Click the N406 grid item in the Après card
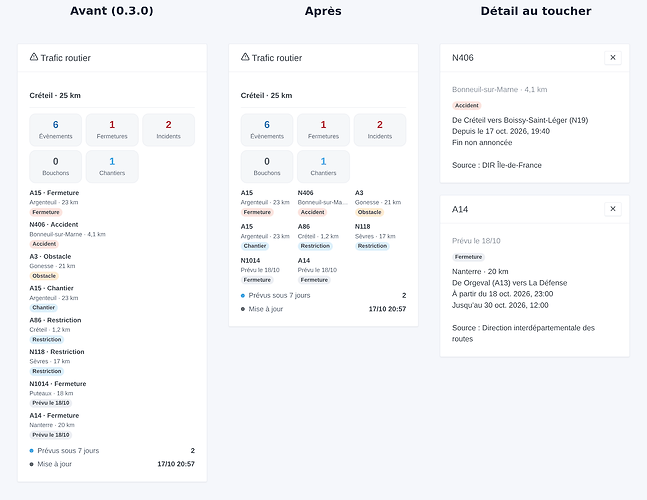The image size is (647, 500). [323, 203]
